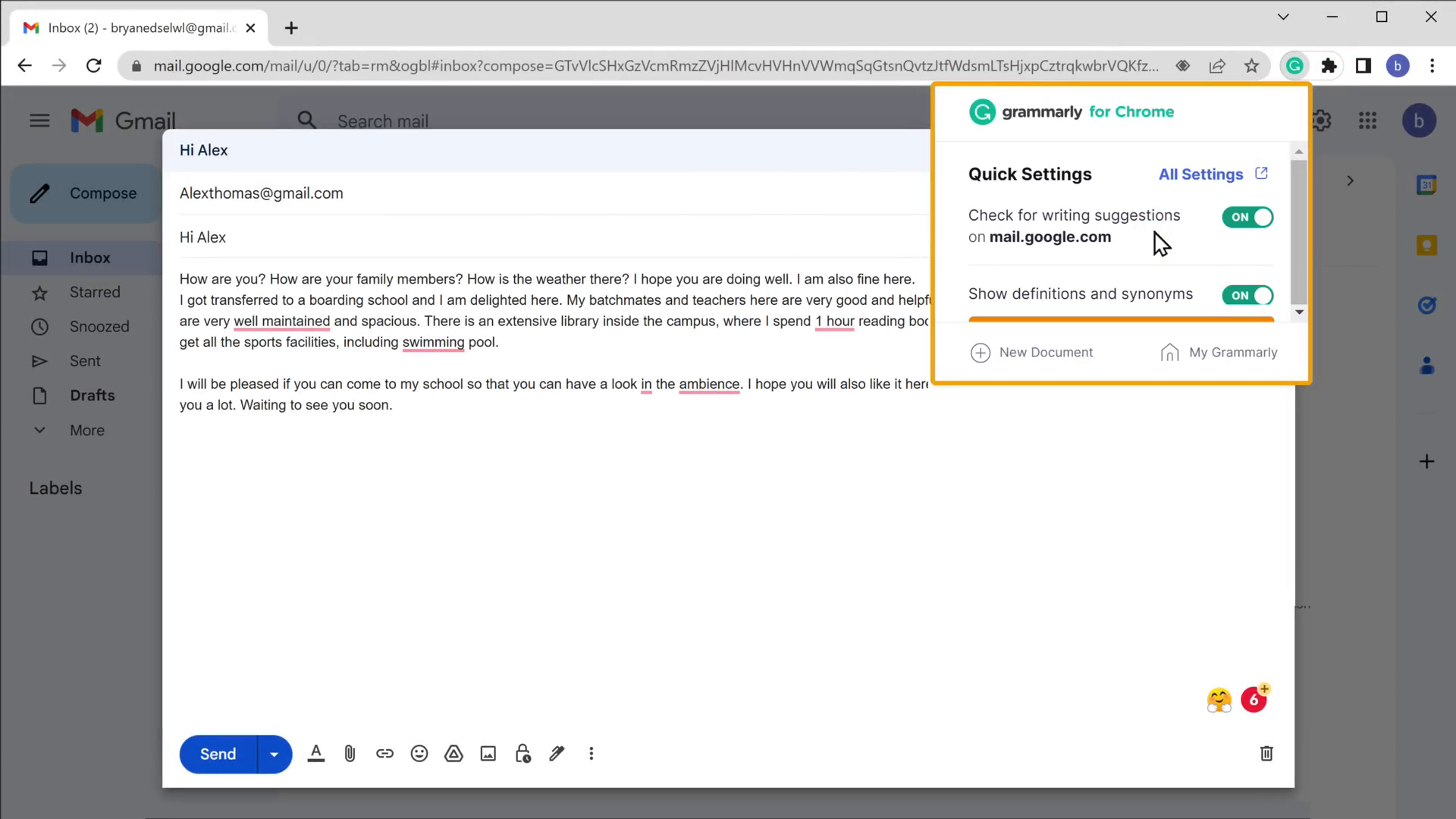Click Grammarly suggestions count badge
The height and width of the screenshot is (819, 1456).
[1254, 700]
